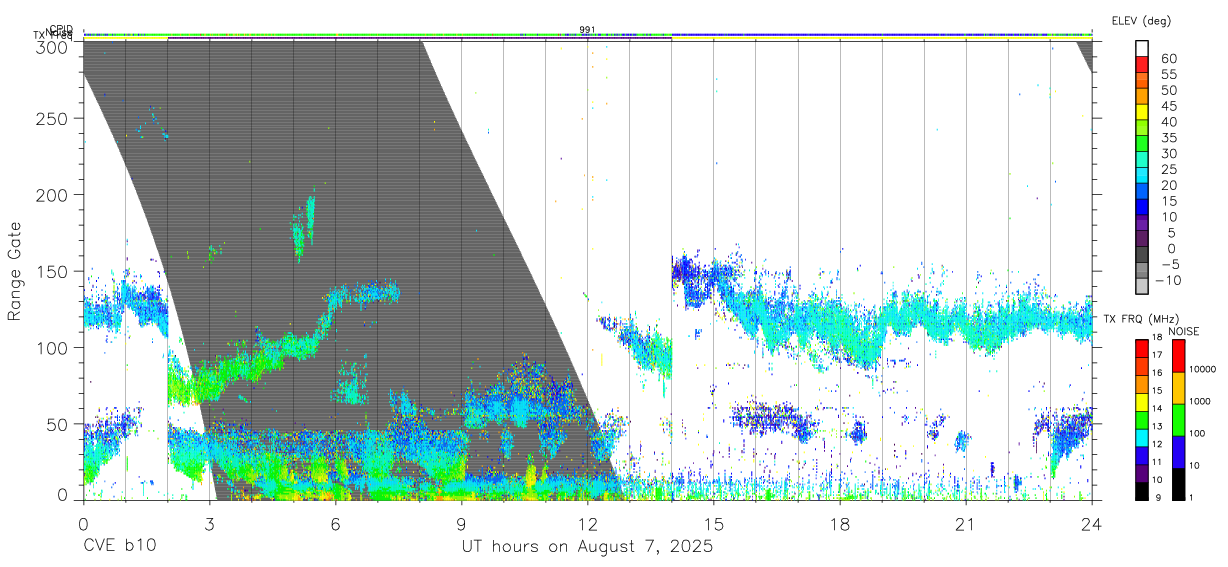The image size is (1228, 567).
Task: Click the y-axis tick label '200'
Action: tap(52, 194)
